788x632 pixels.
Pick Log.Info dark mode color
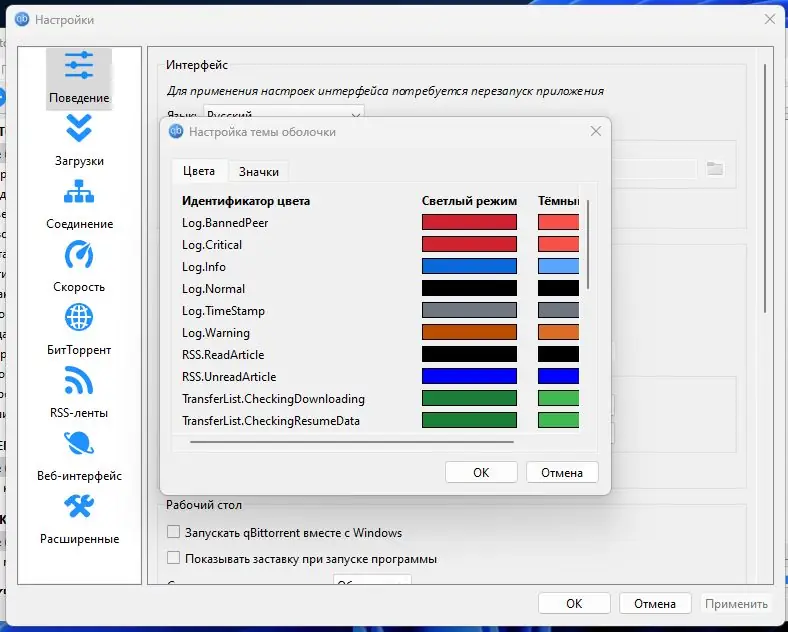pos(558,266)
